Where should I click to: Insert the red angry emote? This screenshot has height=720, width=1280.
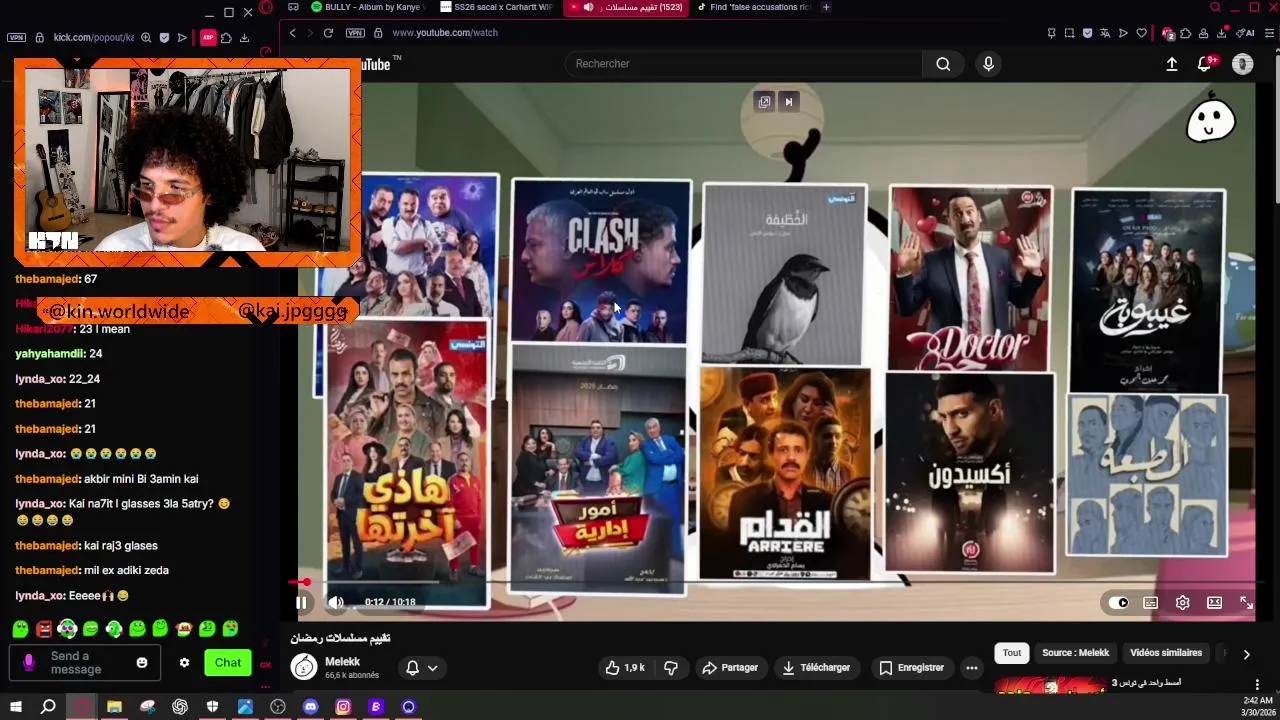[44, 629]
